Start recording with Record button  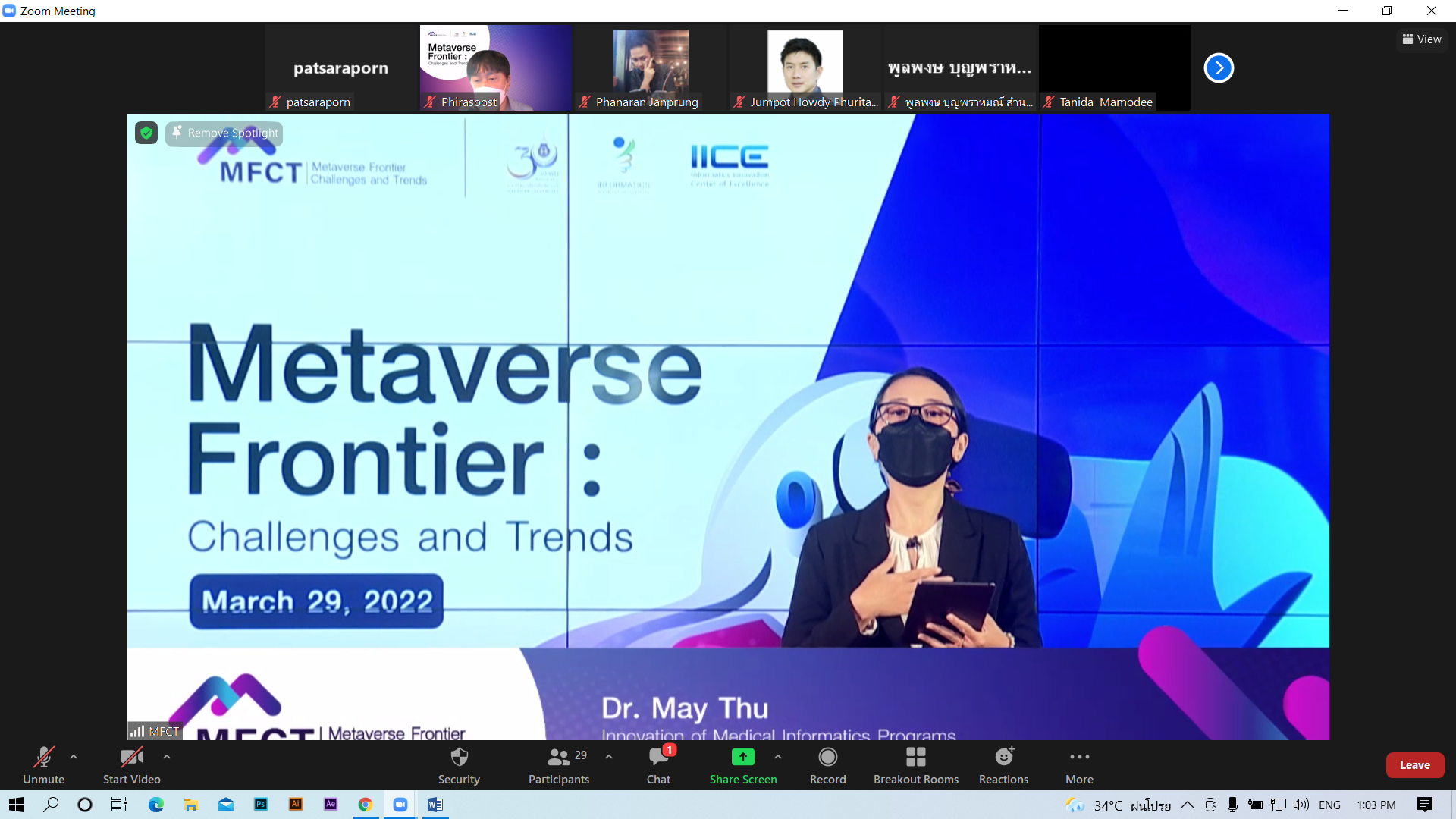(x=827, y=765)
